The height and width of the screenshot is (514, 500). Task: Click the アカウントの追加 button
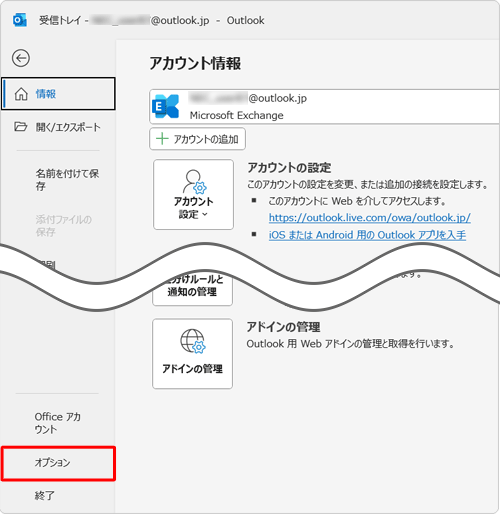point(197,139)
